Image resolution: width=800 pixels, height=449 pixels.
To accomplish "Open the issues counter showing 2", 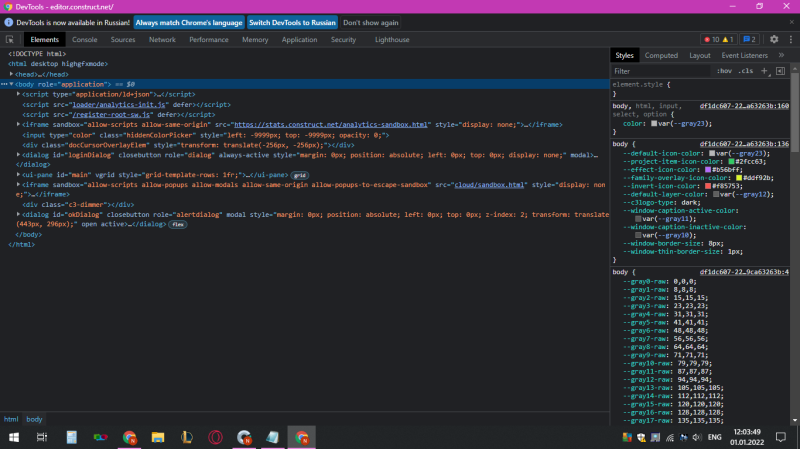I will tap(749, 39).
